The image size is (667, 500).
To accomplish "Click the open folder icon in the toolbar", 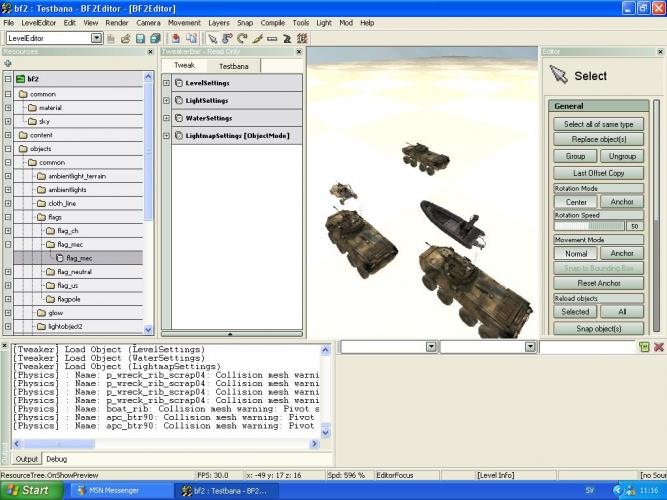I will [x=126, y=38].
